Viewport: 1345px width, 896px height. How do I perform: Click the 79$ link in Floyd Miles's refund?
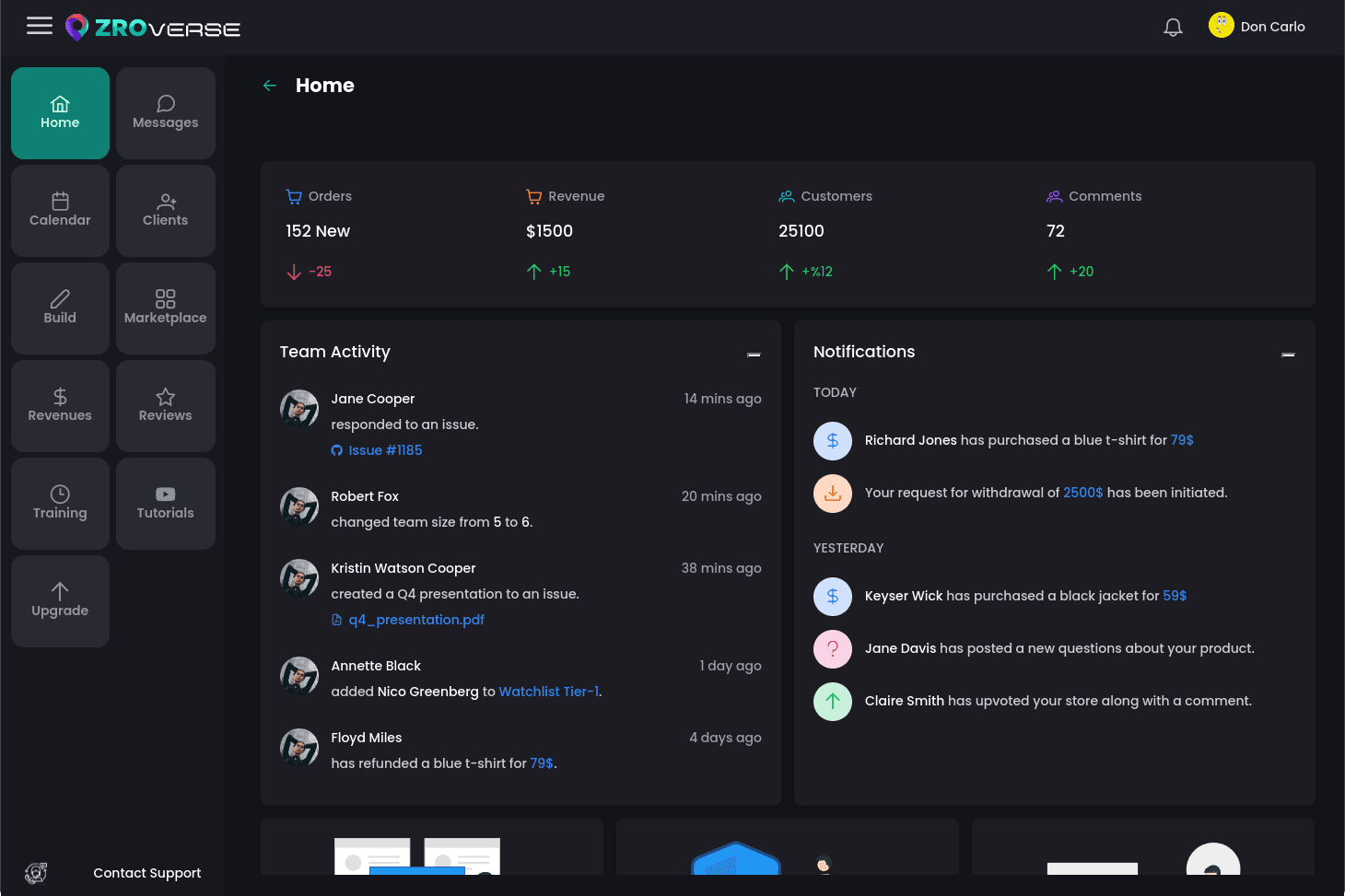(542, 763)
